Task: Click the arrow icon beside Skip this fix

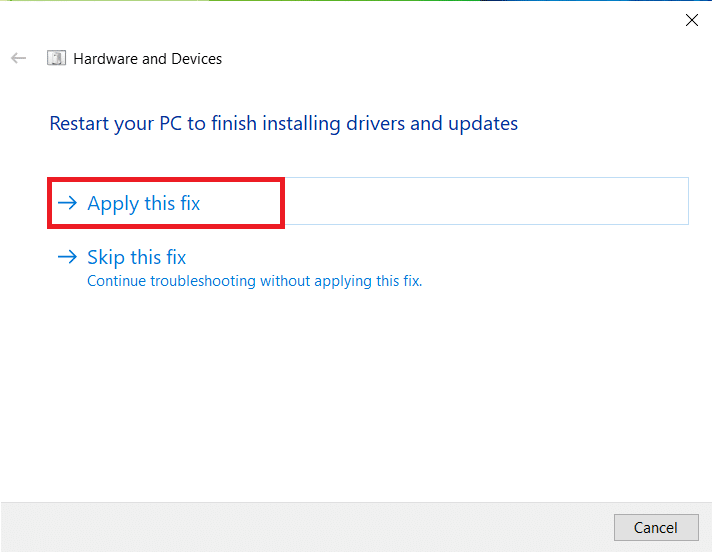Action: pos(67,257)
